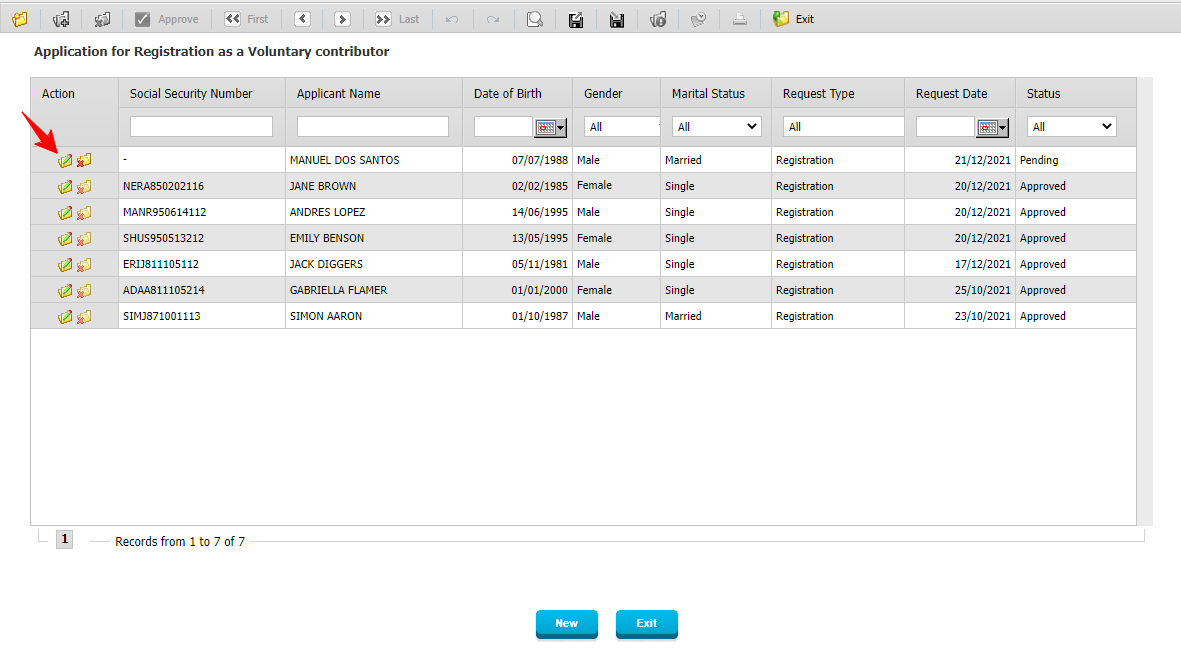The height and width of the screenshot is (655, 1181).
Task: Click the MANR950614112 social security number cell
Action: (x=202, y=212)
